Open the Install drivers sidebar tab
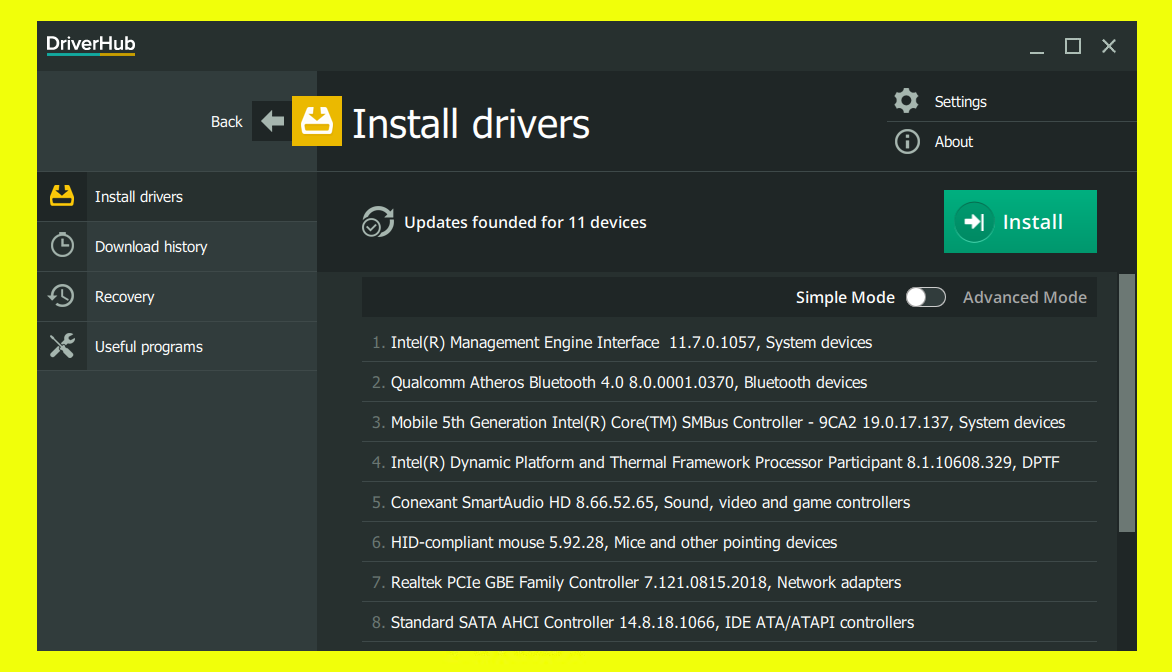The height and width of the screenshot is (672, 1172). pyautogui.click(x=139, y=197)
